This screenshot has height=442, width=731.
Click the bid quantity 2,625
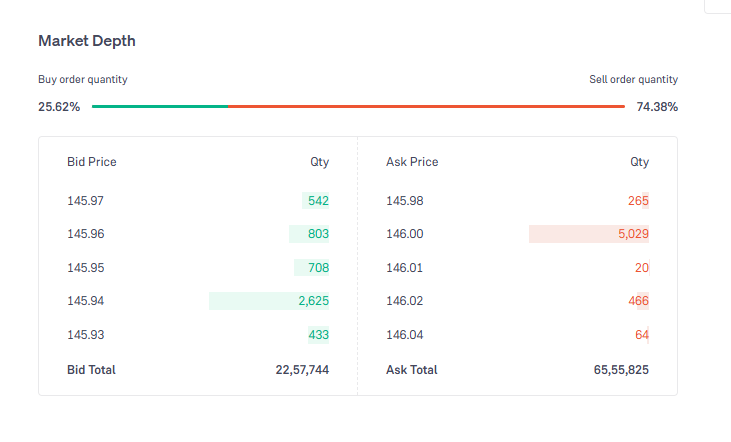pos(313,301)
